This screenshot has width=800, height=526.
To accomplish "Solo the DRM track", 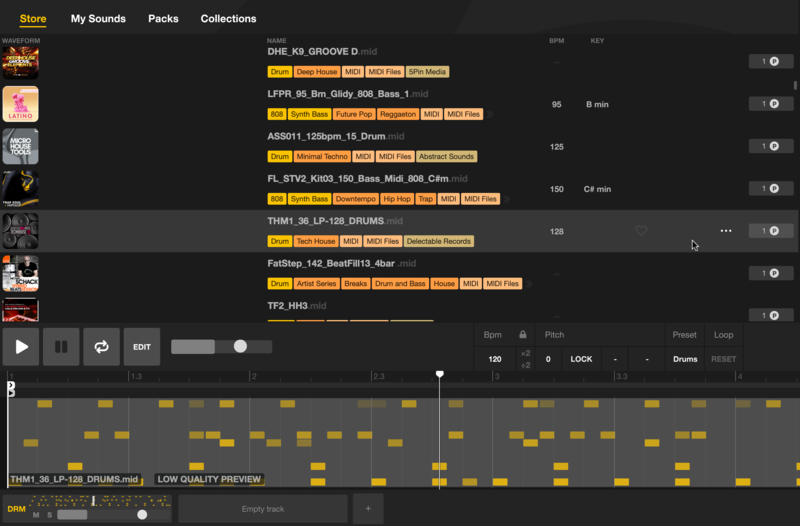I will [x=48, y=515].
